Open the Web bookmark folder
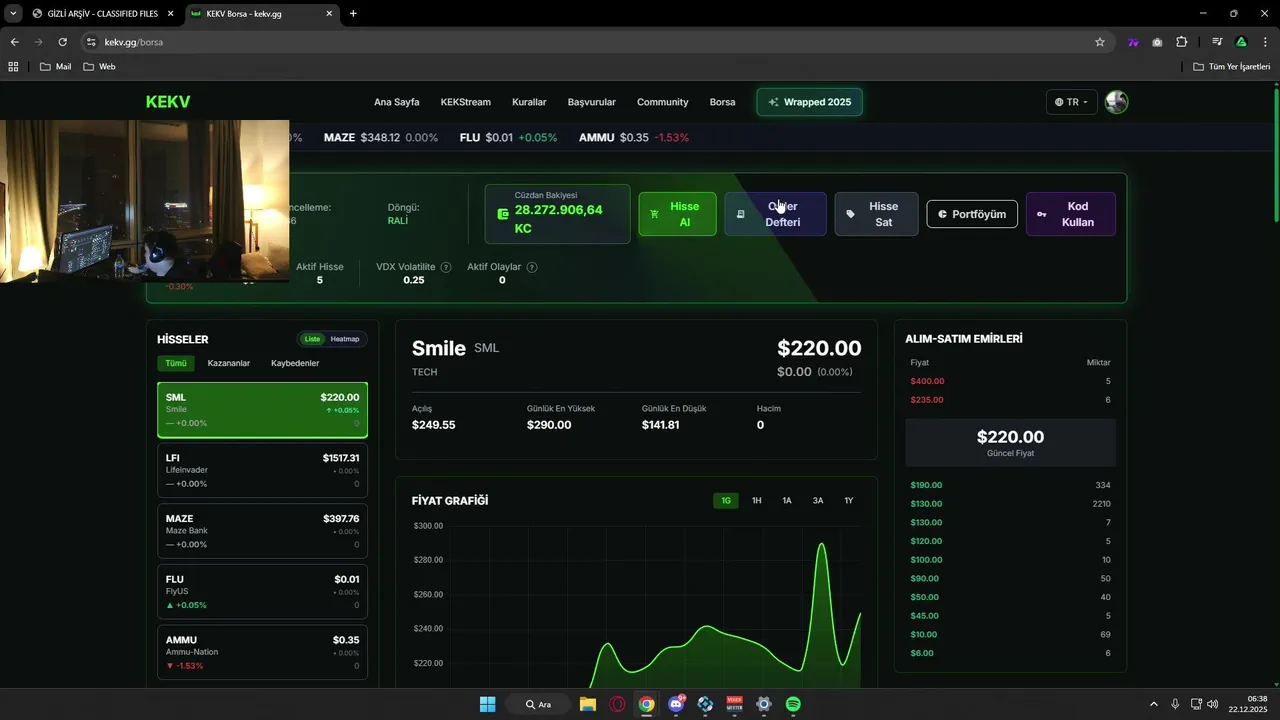 pos(99,67)
